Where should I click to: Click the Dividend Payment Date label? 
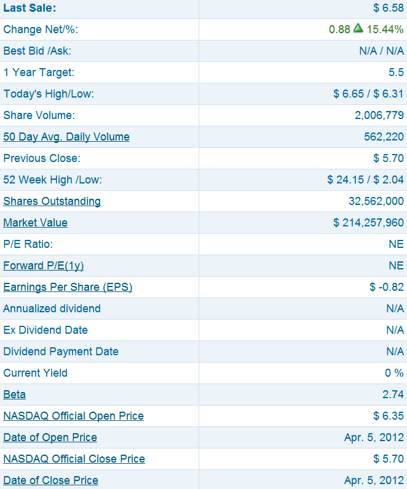point(61,351)
